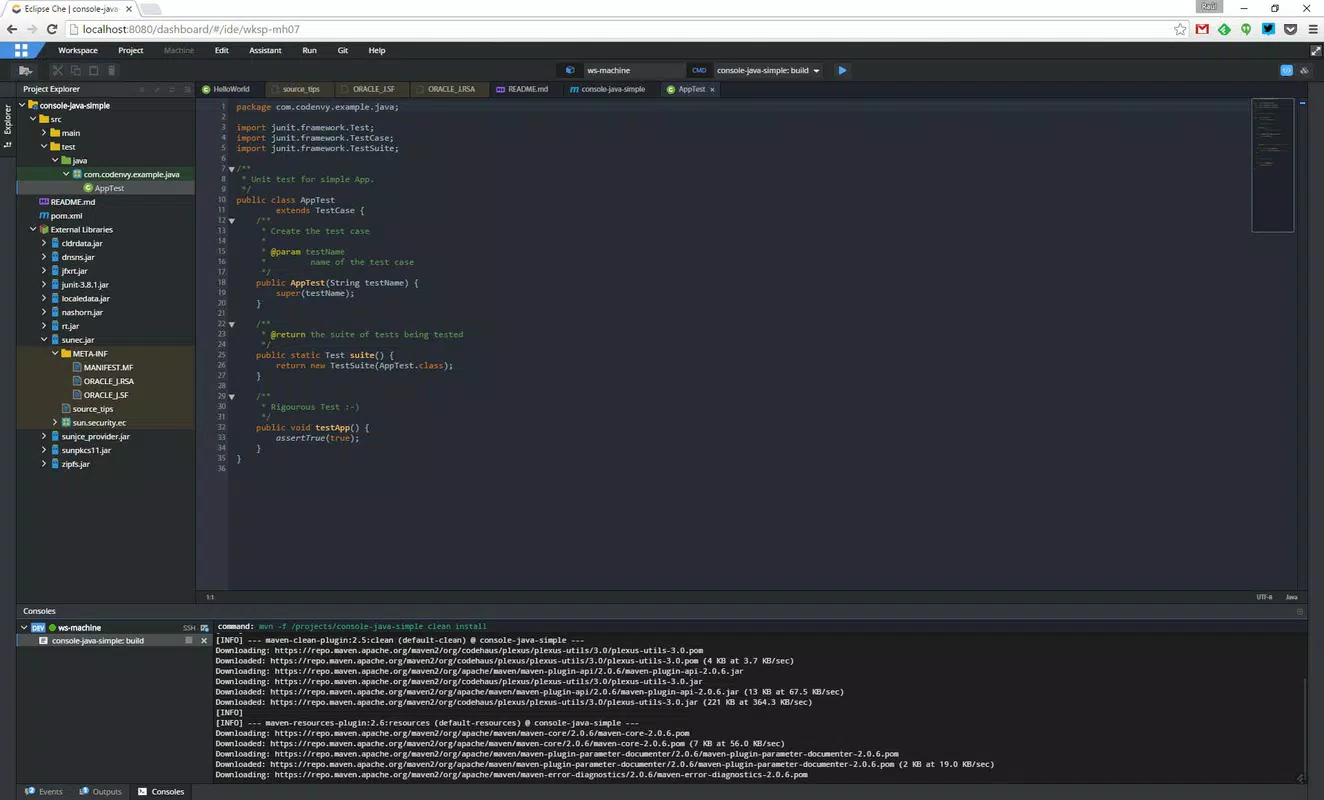
Task: Switch to the Outputs bottom tab
Action: click(100, 791)
